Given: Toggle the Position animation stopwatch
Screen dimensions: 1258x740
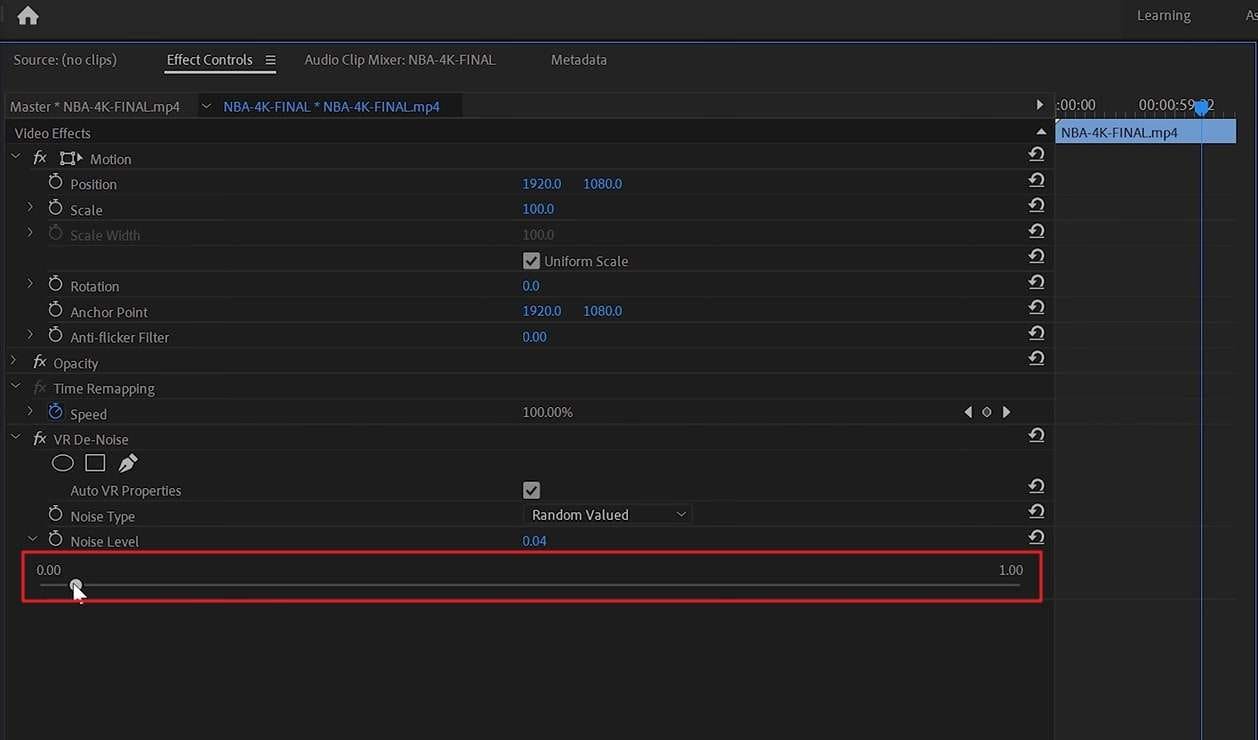Looking at the screenshot, I should (x=55, y=183).
